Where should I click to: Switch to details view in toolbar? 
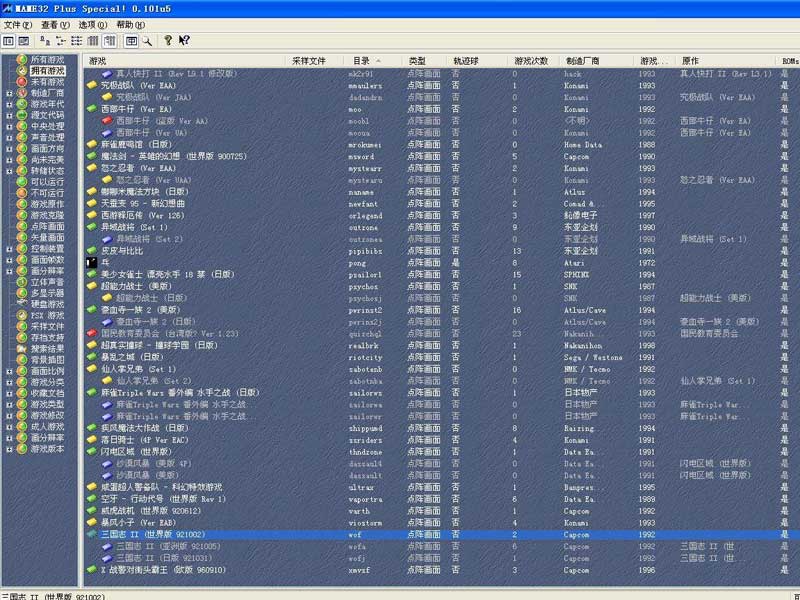point(93,41)
